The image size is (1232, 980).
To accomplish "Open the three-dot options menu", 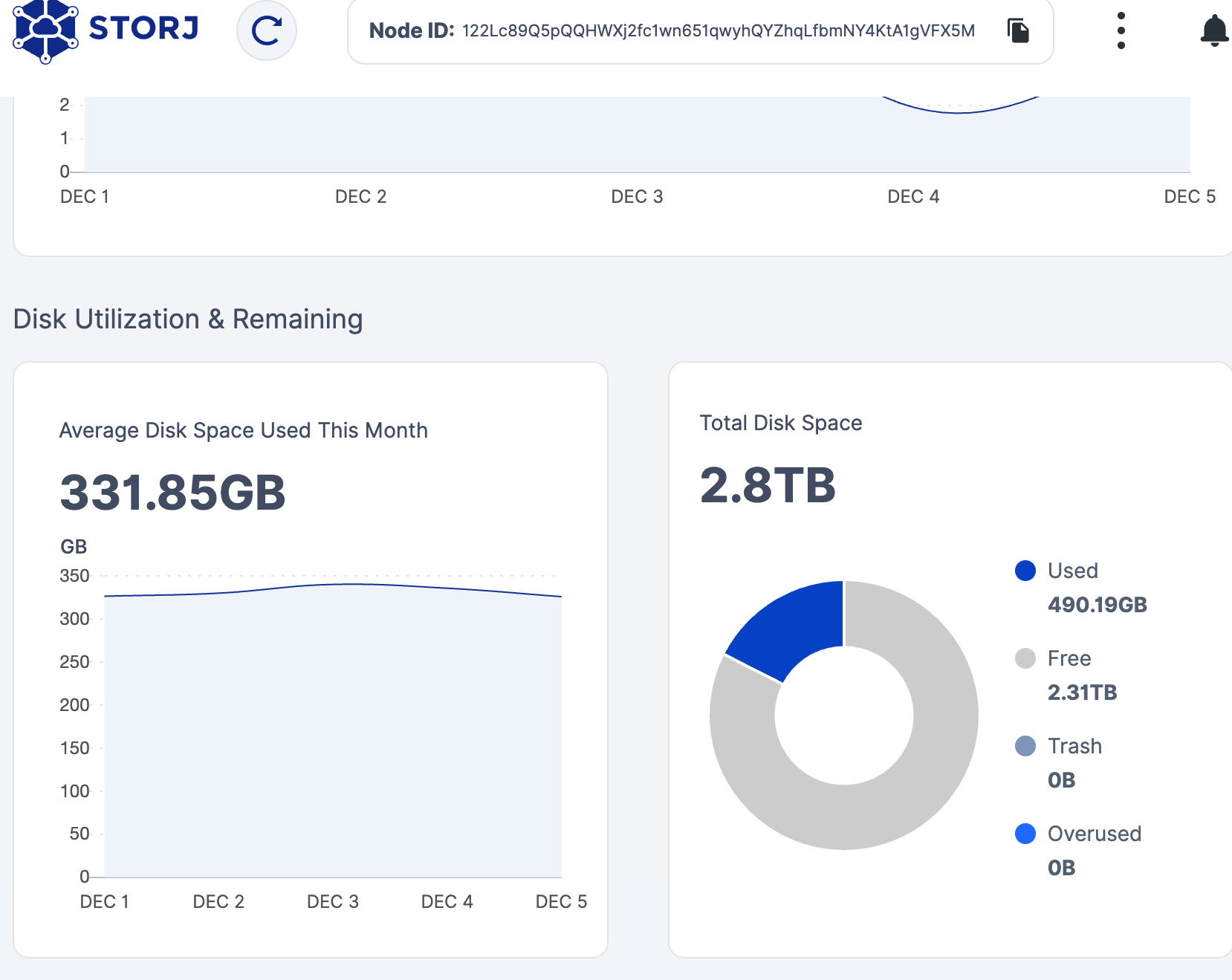I will coord(1121,30).
